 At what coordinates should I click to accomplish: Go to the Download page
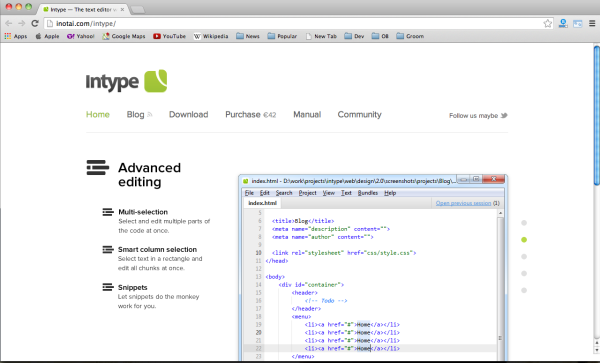189,114
